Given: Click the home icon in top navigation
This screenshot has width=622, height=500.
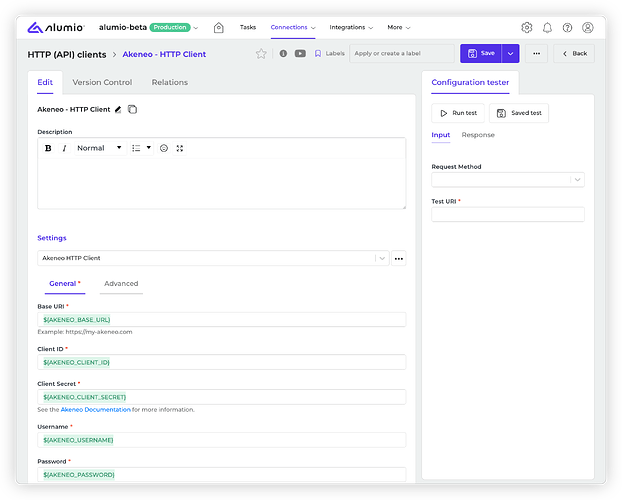Looking at the screenshot, I should [218, 27].
